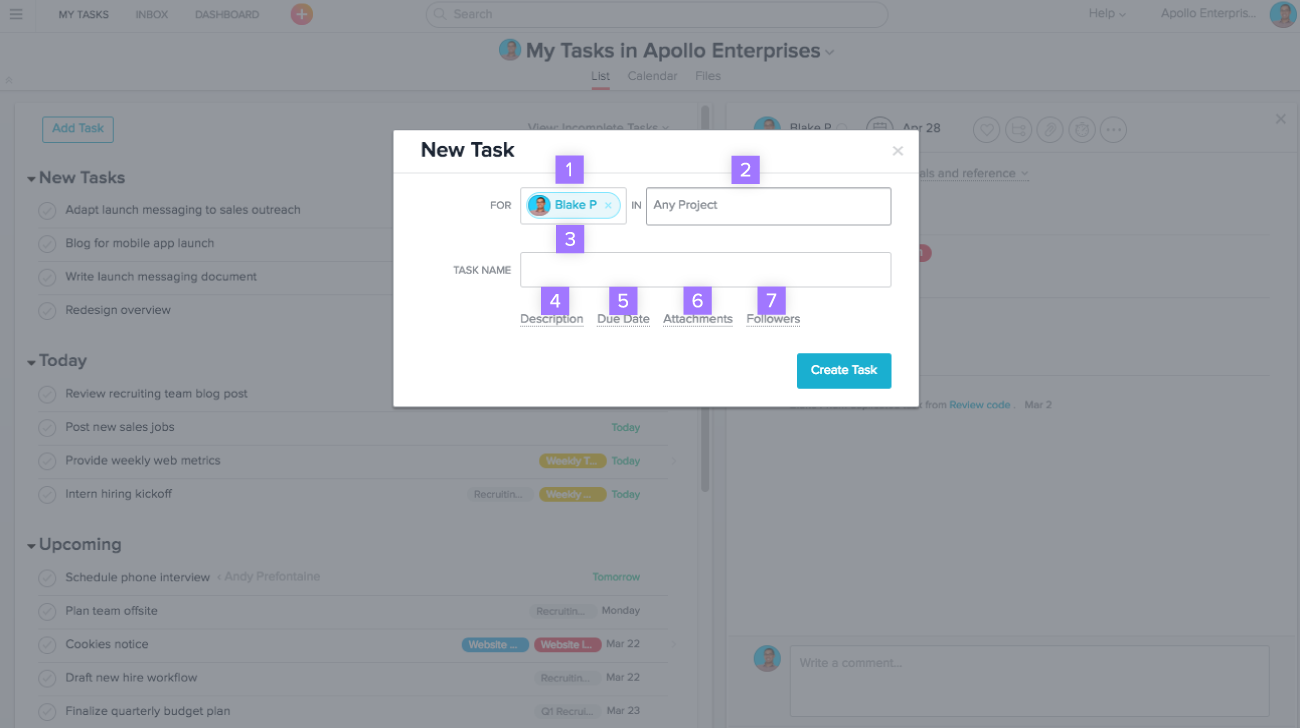Complete the 'Cookies notice' task
The width and height of the screenshot is (1300, 728).
point(47,645)
